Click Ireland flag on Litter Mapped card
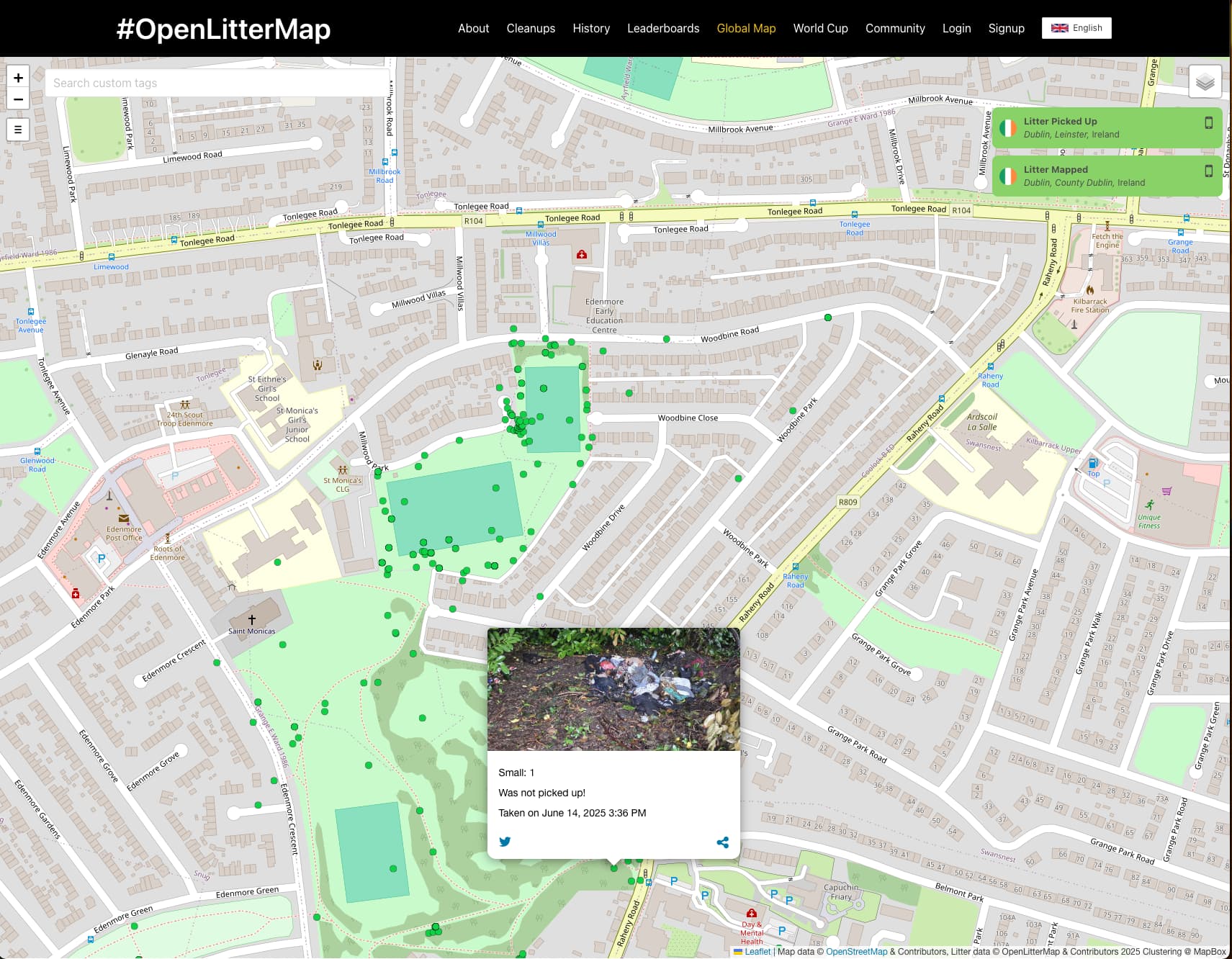Viewport: 1232px width, 959px height. (x=1008, y=176)
